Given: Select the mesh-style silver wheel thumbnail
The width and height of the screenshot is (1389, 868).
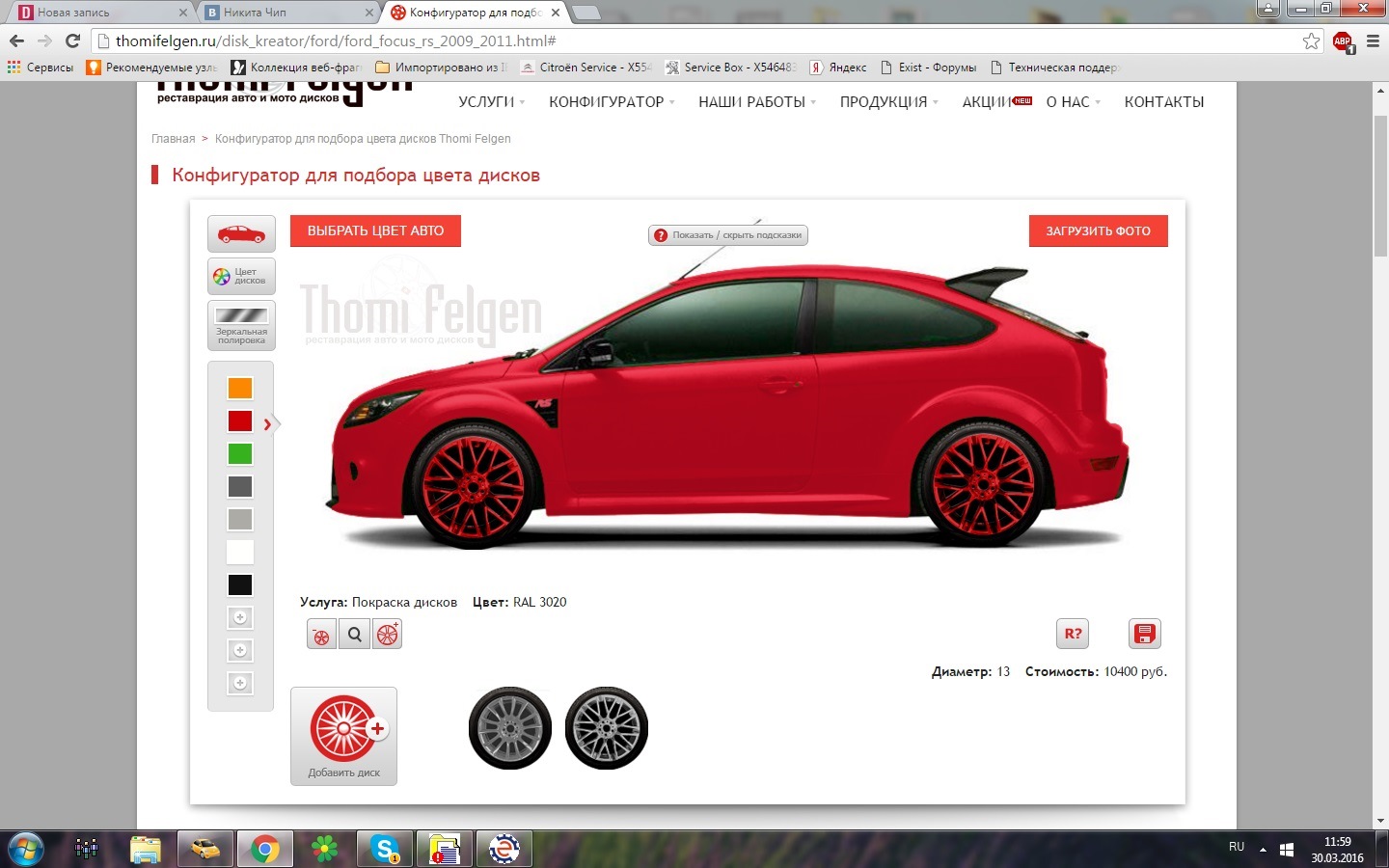Looking at the screenshot, I should [x=607, y=728].
